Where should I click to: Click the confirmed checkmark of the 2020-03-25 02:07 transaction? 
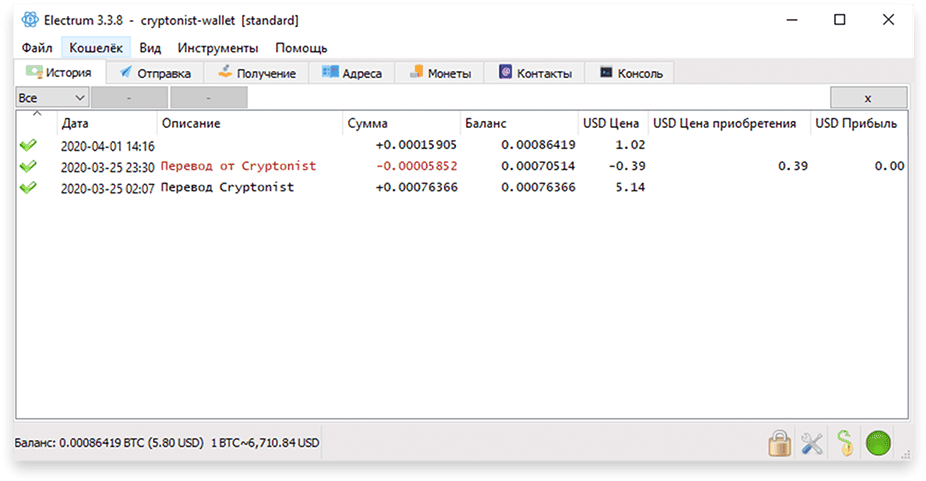pyautogui.click(x=28, y=187)
